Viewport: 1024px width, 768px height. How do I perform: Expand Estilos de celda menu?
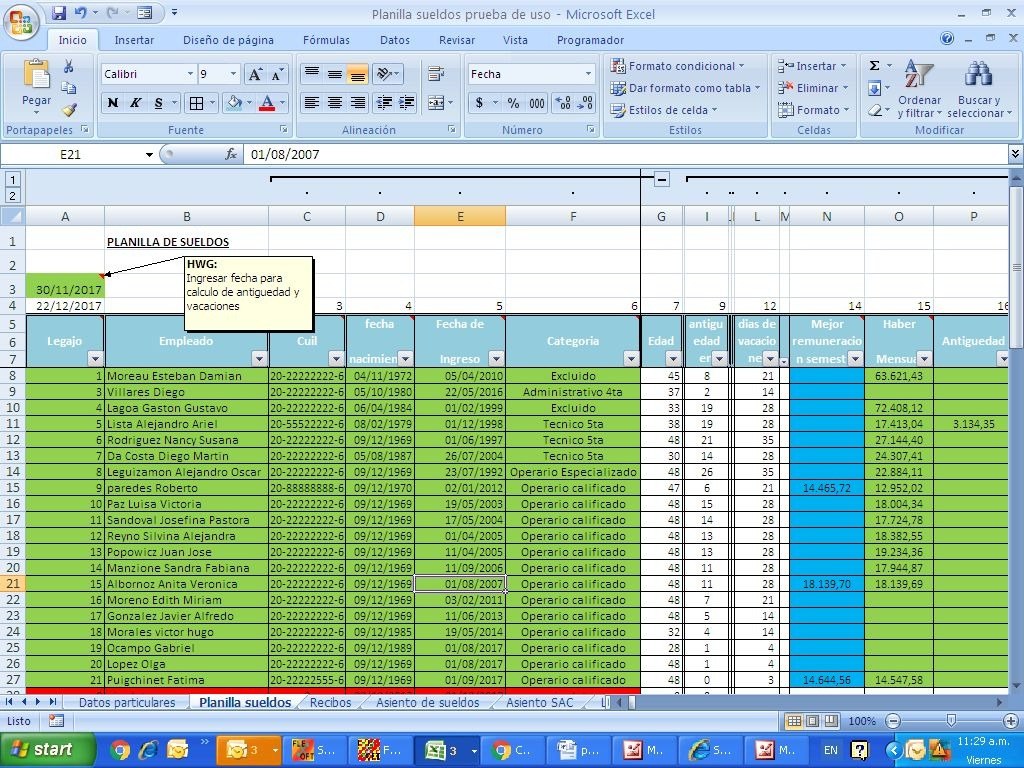tap(664, 110)
